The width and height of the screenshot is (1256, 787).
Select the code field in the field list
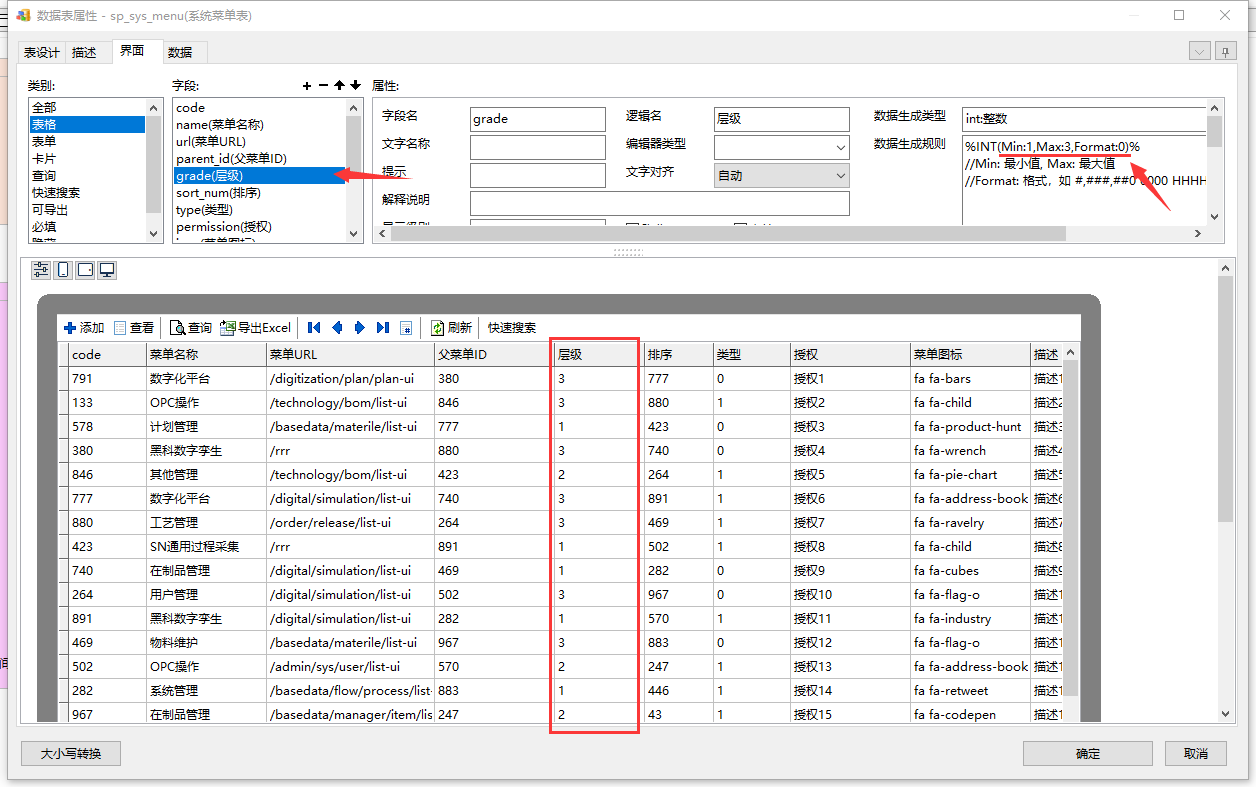click(259, 107)
